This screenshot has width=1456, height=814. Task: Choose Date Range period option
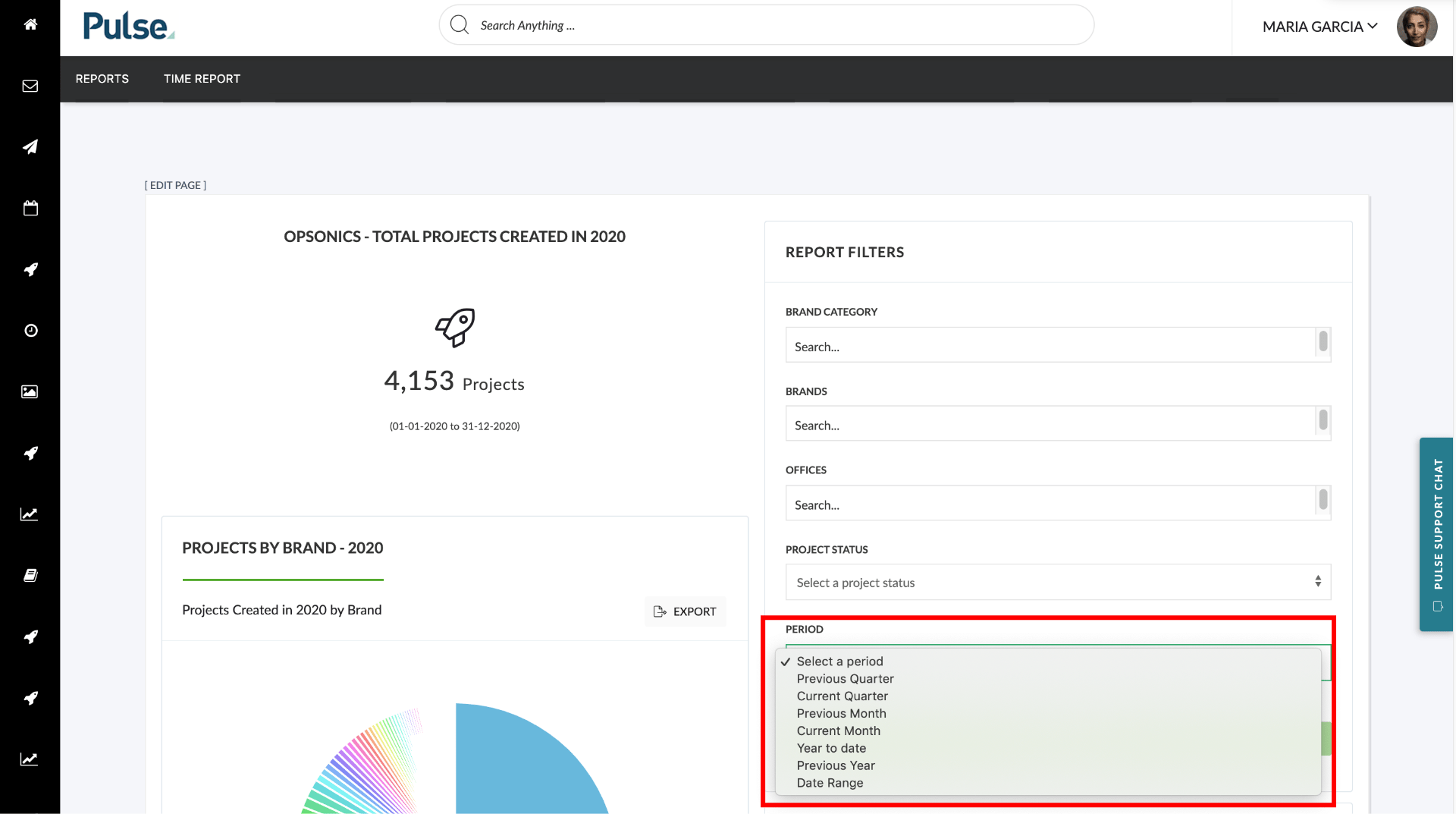point(830,784)
